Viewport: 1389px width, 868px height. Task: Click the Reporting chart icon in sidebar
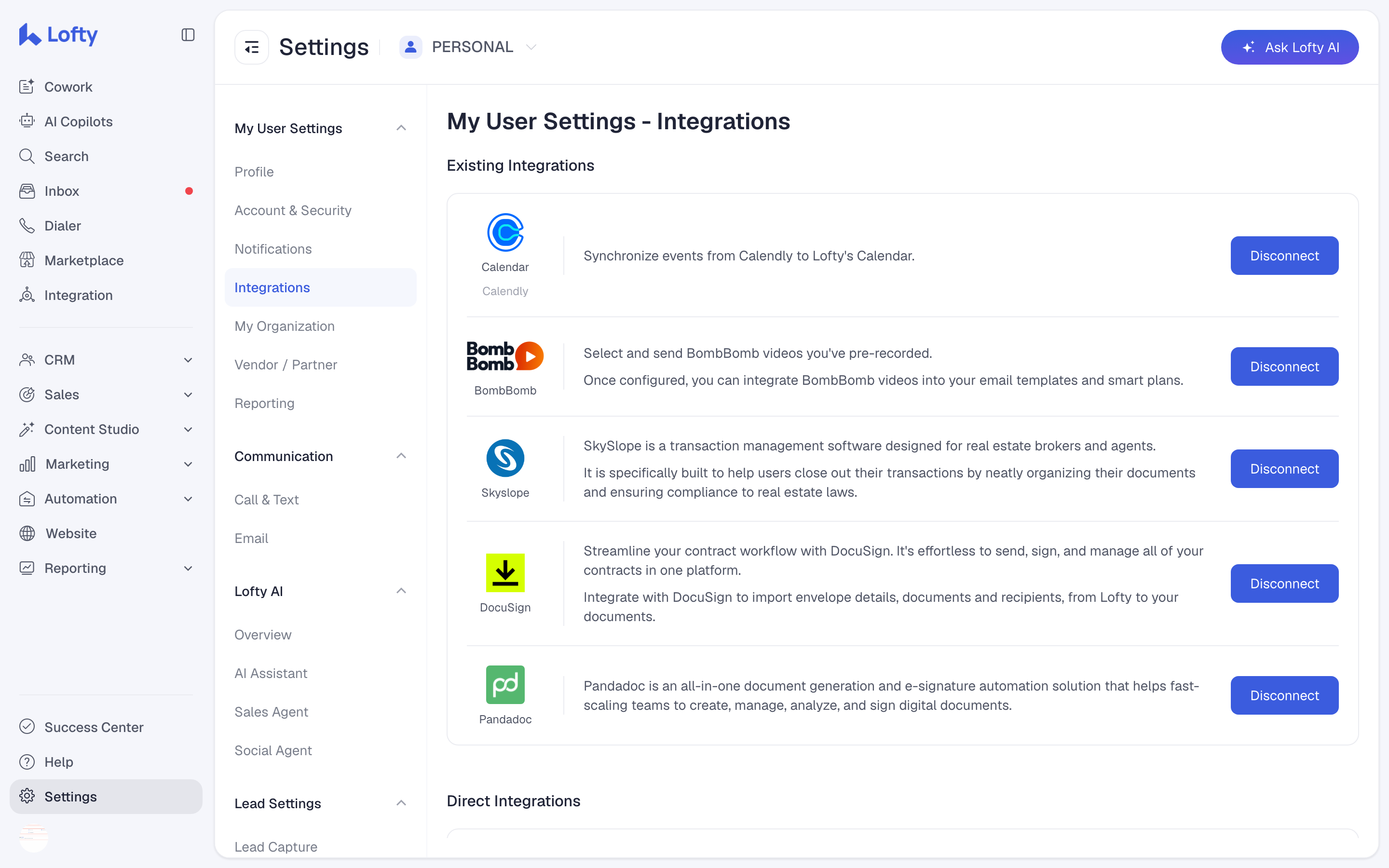tap(27, 568)
